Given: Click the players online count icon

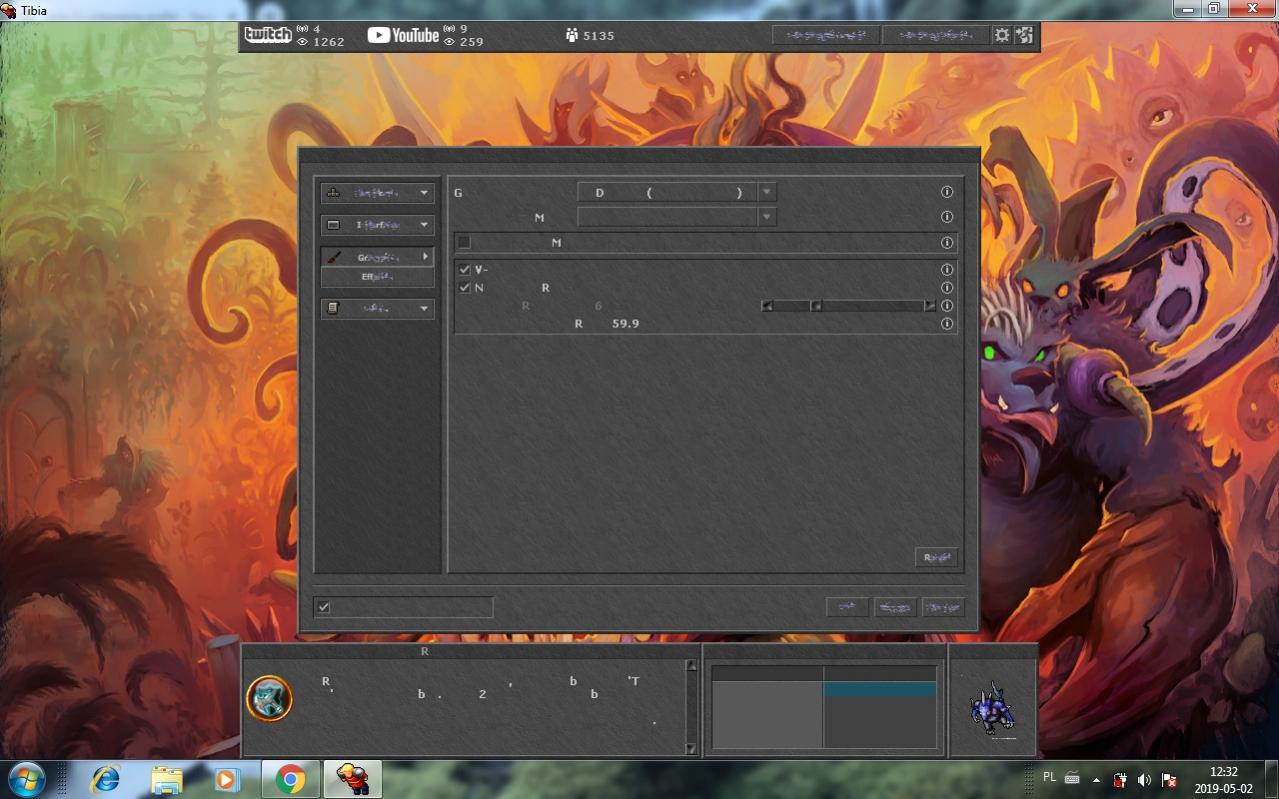Looking at the screenshot, I should click(572, 36).
